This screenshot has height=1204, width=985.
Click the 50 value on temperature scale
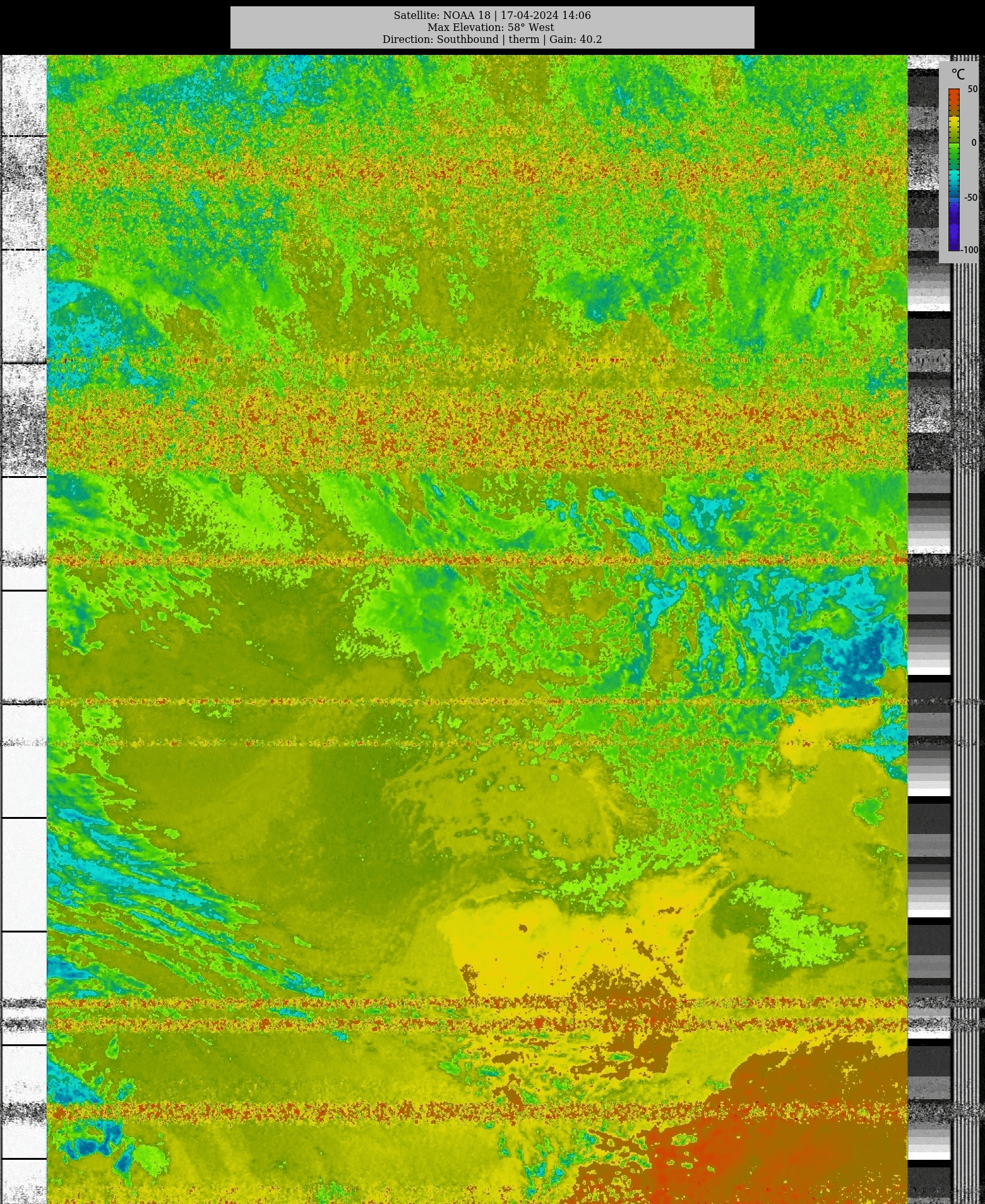pyautogui.click(x=972, y=89)
